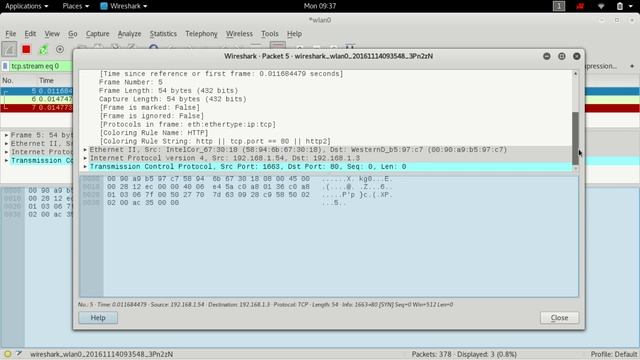This screenshot has height=360, width=640.
Task: Open the Wireless menu
Action: [x=239, y=34]
